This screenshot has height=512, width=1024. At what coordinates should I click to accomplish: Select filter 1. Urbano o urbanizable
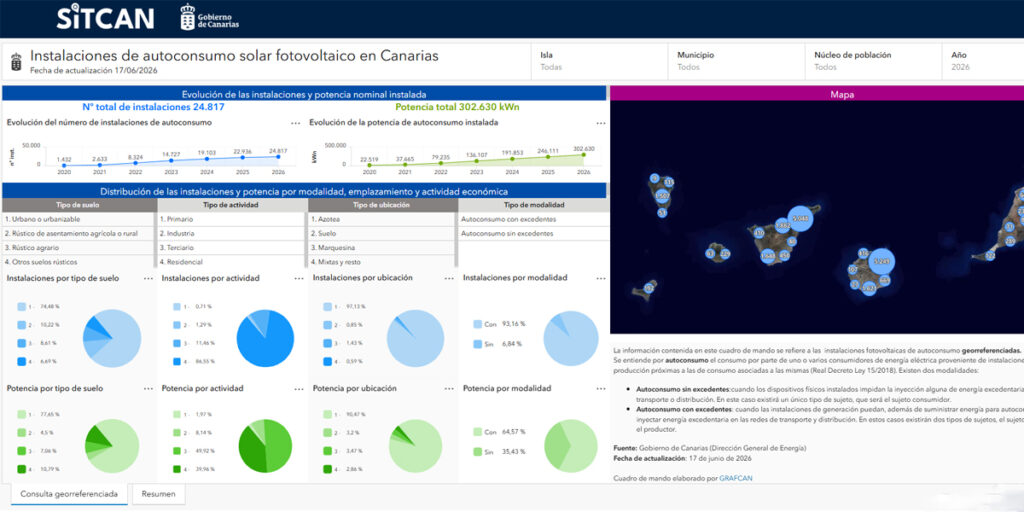coord(80,219)
